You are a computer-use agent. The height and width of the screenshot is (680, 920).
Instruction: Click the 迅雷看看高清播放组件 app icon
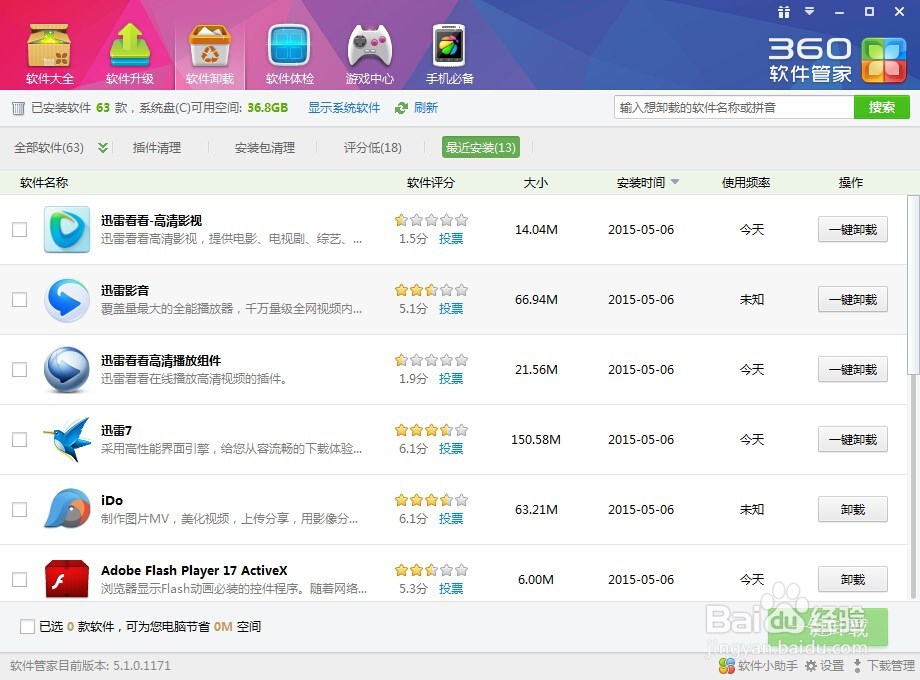pyautogui.click(x=67, y=370)
